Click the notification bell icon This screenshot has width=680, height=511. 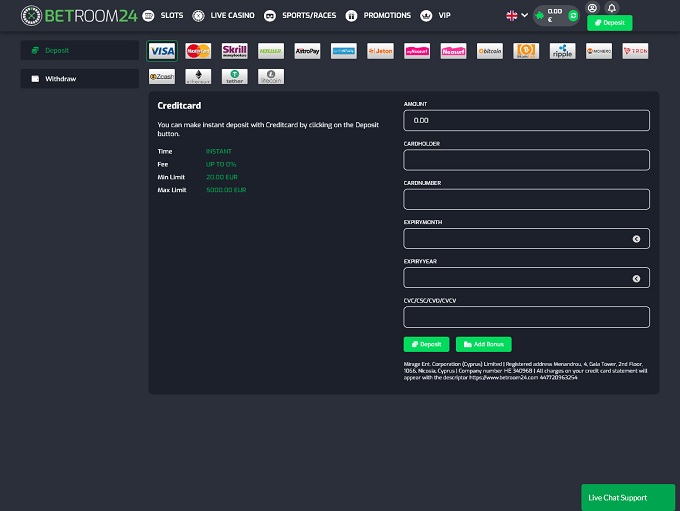pos(612,8)
